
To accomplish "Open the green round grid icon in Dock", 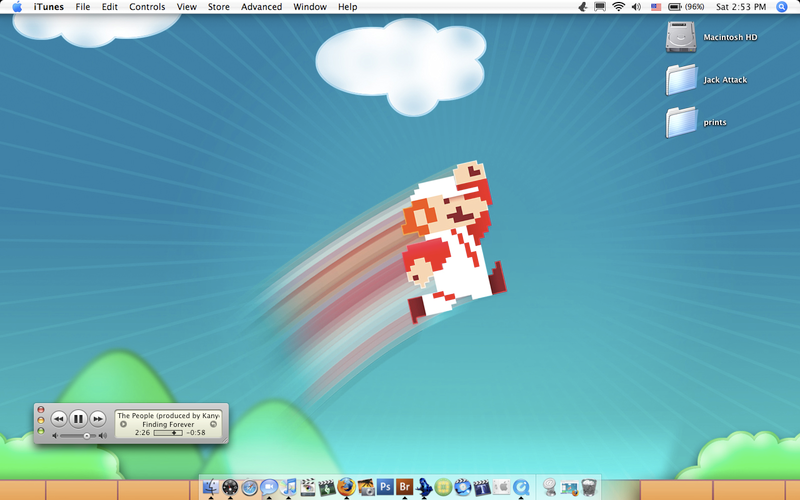I will tap(443, 487).
